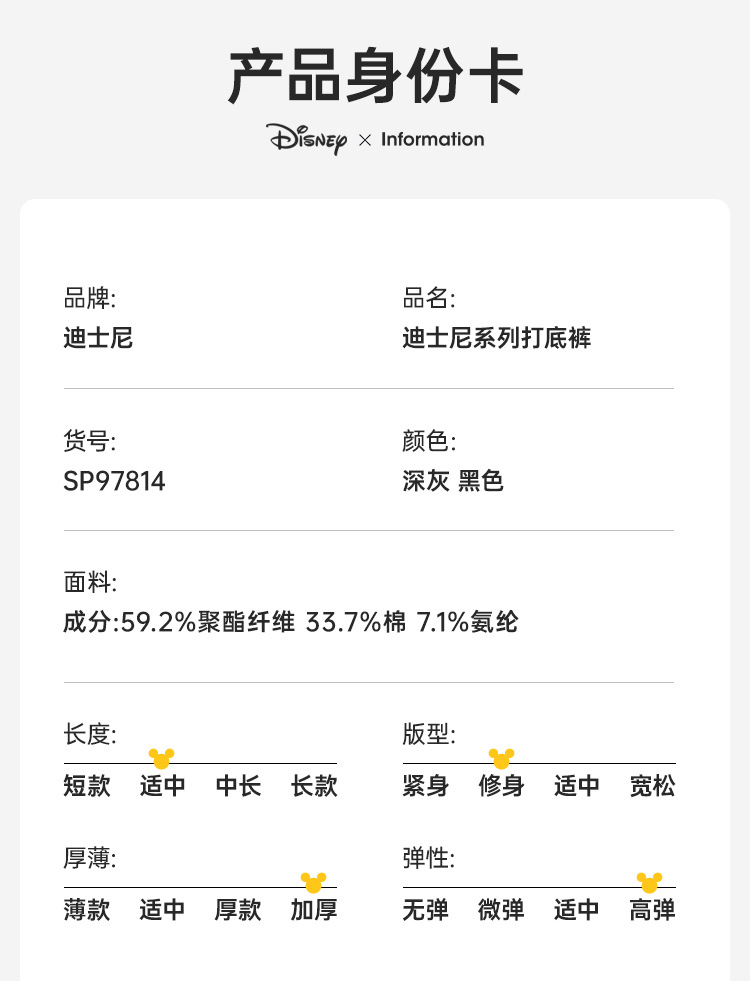The width and height of the screenshot is (750, 981).
Task: Click the fabric composition text
Action: click(x=291, y=623)
